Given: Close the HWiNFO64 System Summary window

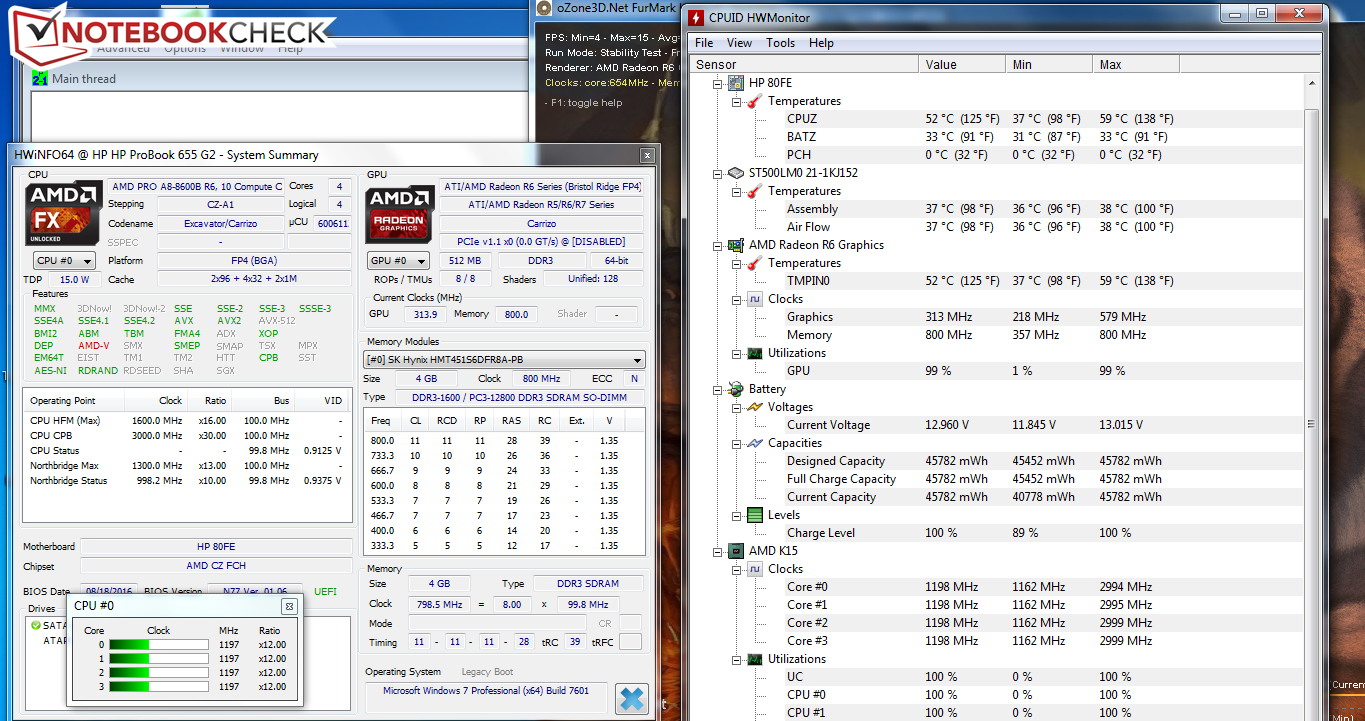Looking at the screenshot, I should tap(648, 155).
